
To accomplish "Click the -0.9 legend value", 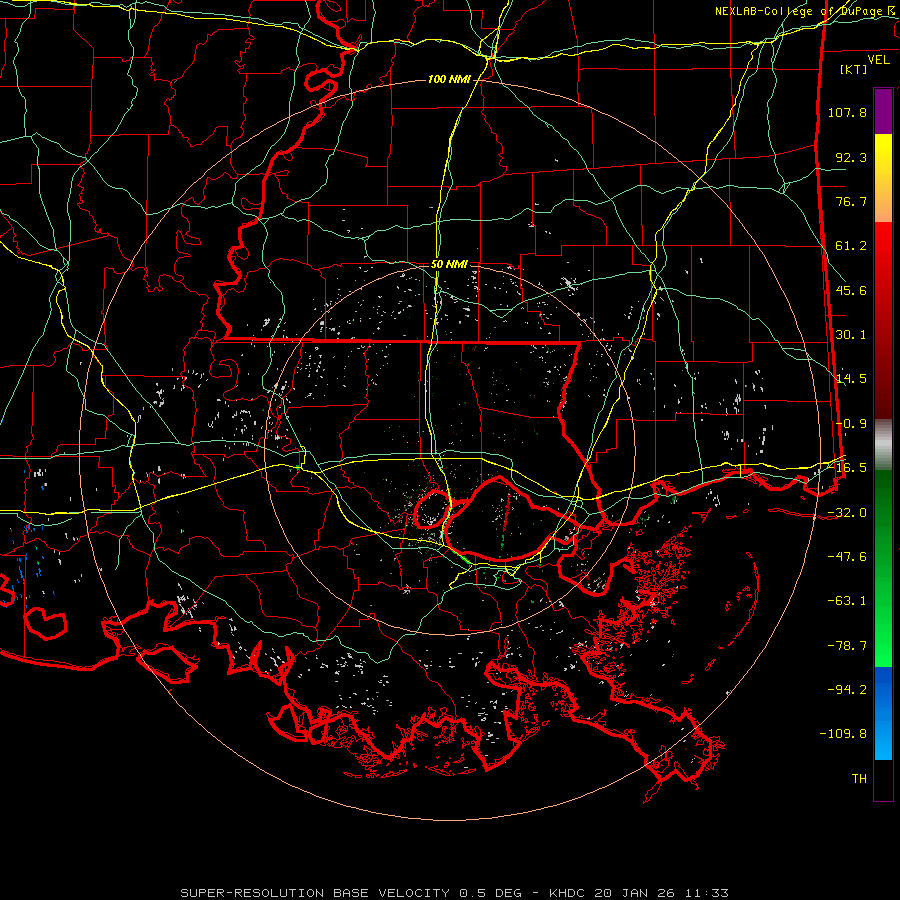I will [851, 424].
